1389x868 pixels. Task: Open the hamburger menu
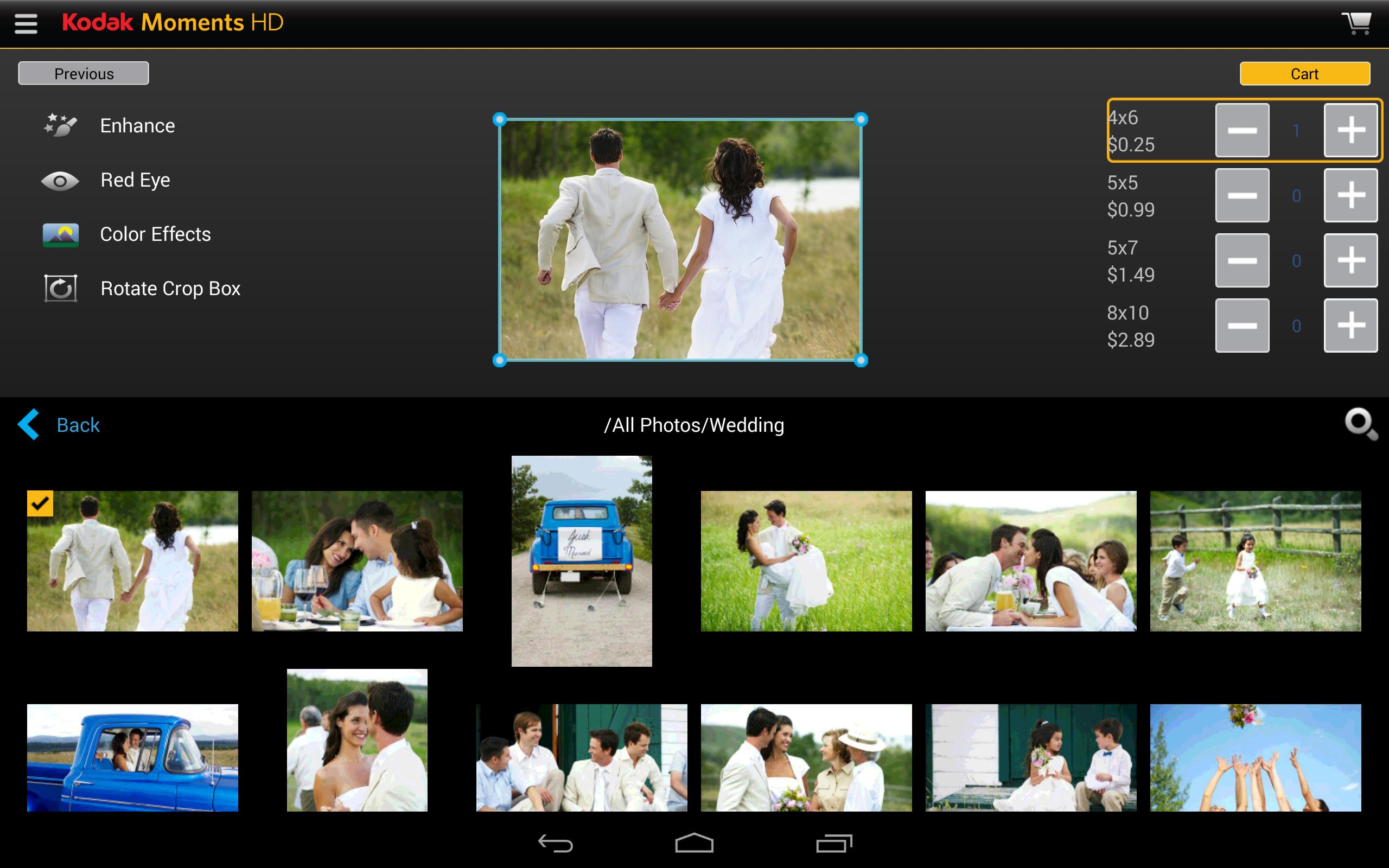pyautogui.click(x=26, y=23)
